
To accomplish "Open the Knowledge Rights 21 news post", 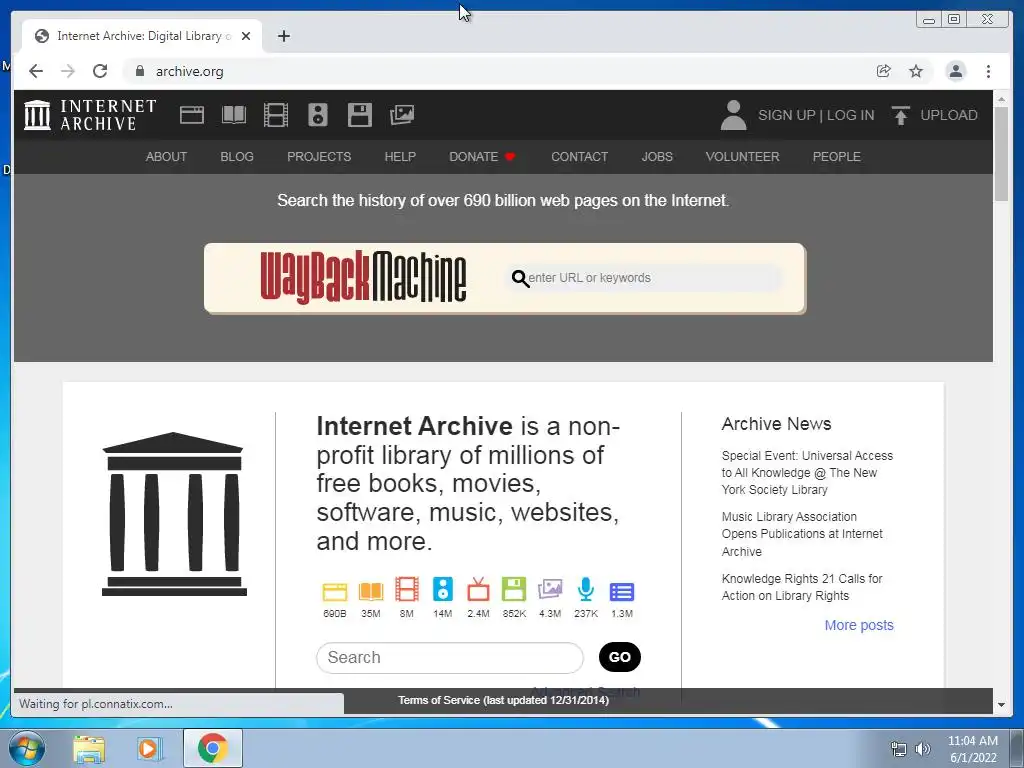I will pos(802,586).
